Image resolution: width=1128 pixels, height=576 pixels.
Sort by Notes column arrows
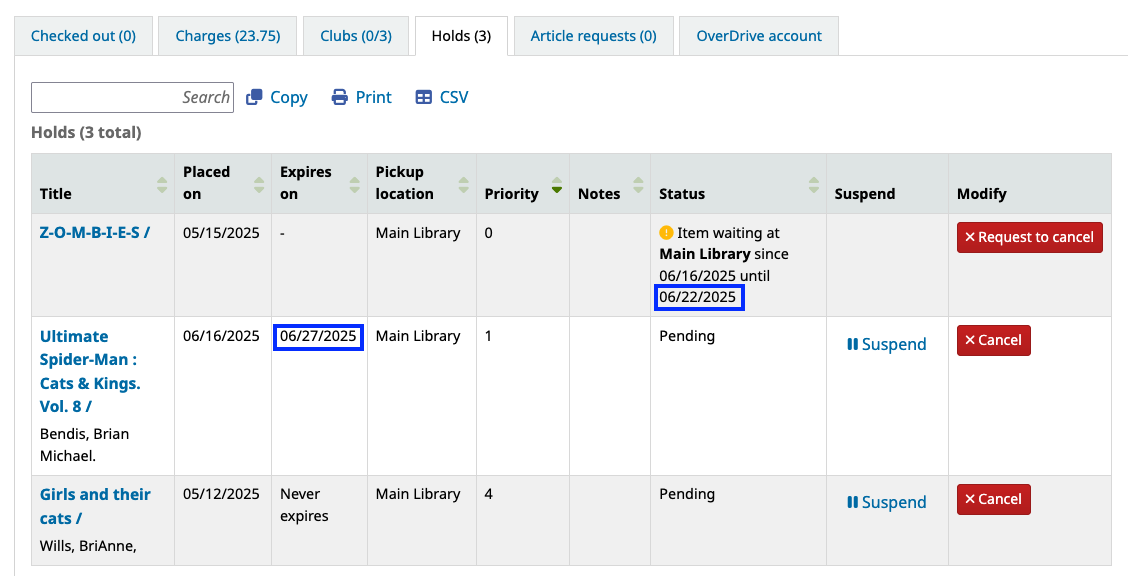(x=638, y=184)
